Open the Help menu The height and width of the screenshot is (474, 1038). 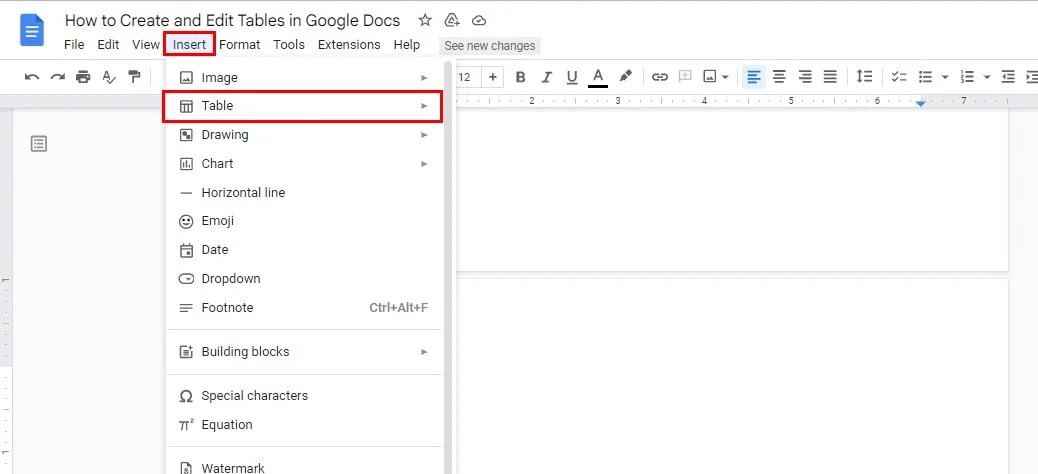click(x=406, y=45)
